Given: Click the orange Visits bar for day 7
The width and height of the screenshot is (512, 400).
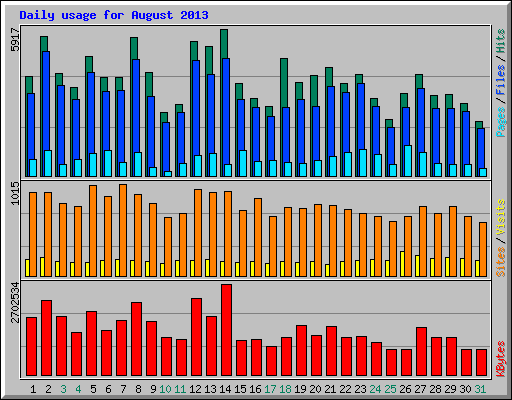Looking at the screenshot, I should (x=123, y=230).
